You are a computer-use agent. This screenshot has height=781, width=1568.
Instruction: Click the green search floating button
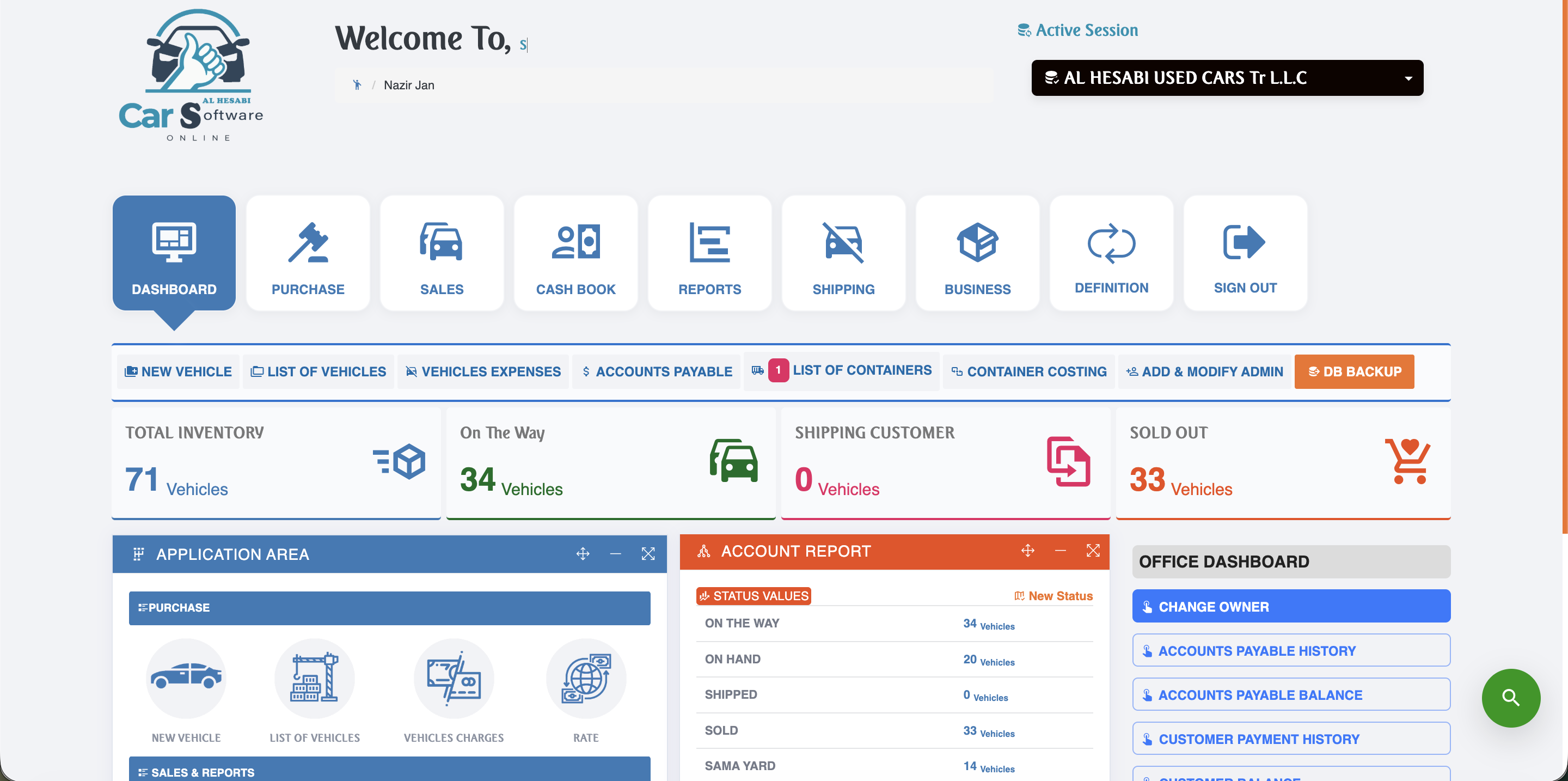pyautogui.click(x=1511, y=698)
